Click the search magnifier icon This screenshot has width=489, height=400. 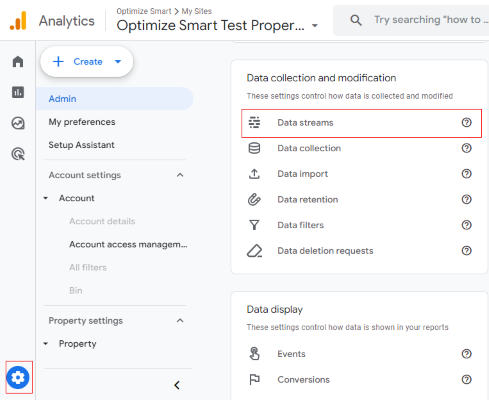pyautogui.click(x=356, y=20)
